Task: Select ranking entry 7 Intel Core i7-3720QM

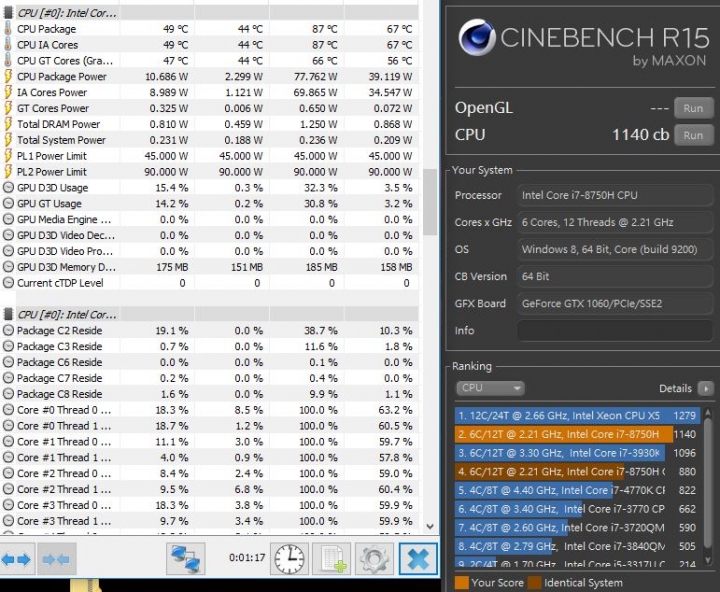Action: tap(577, 528)
